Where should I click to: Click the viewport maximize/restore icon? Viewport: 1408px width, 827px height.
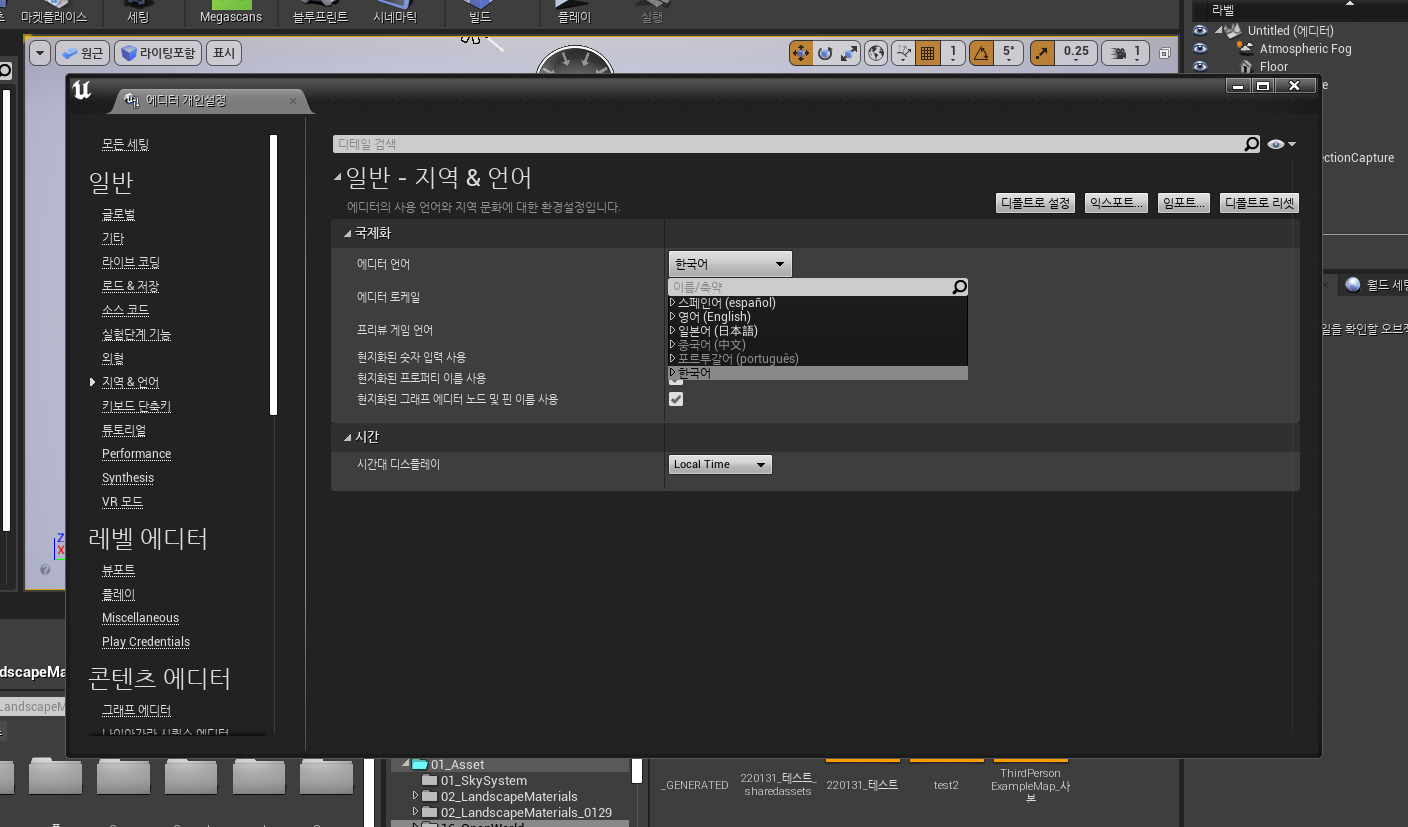[1165, 53]
